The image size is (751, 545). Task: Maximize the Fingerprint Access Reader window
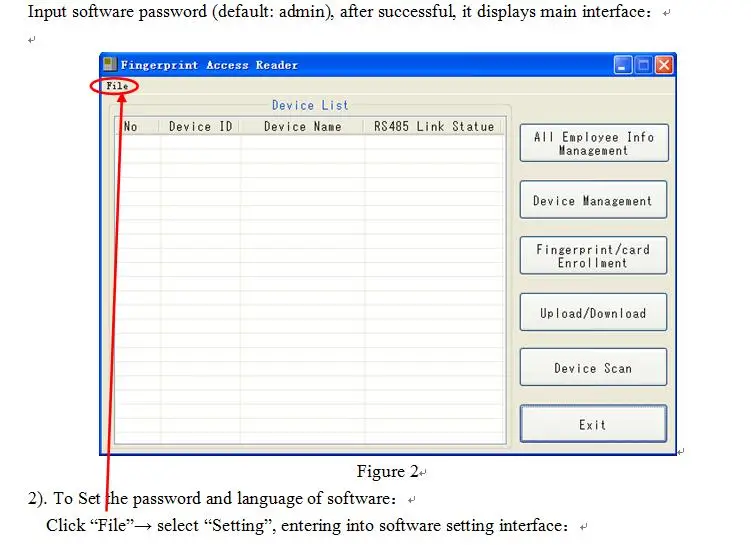click(x=643, y=65)
